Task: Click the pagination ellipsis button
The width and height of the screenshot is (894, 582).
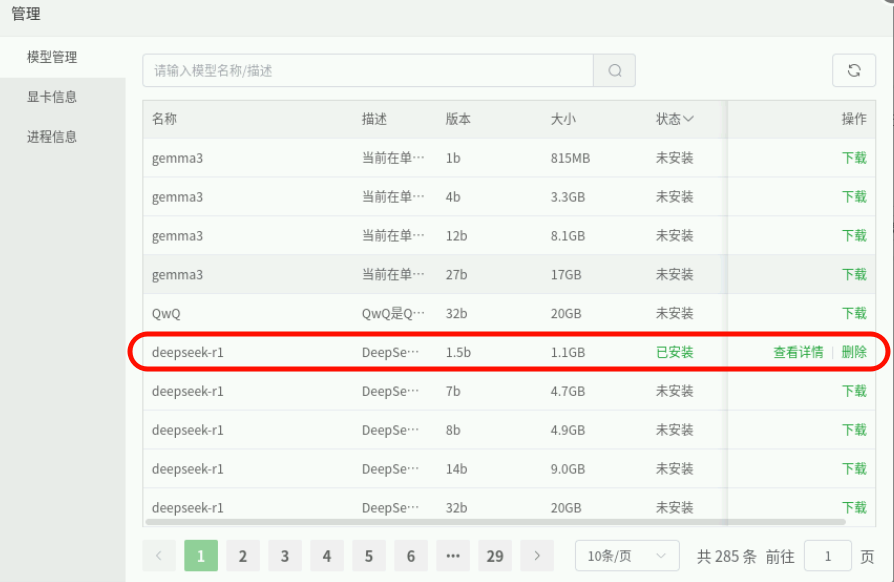Action: click(453, 556)
